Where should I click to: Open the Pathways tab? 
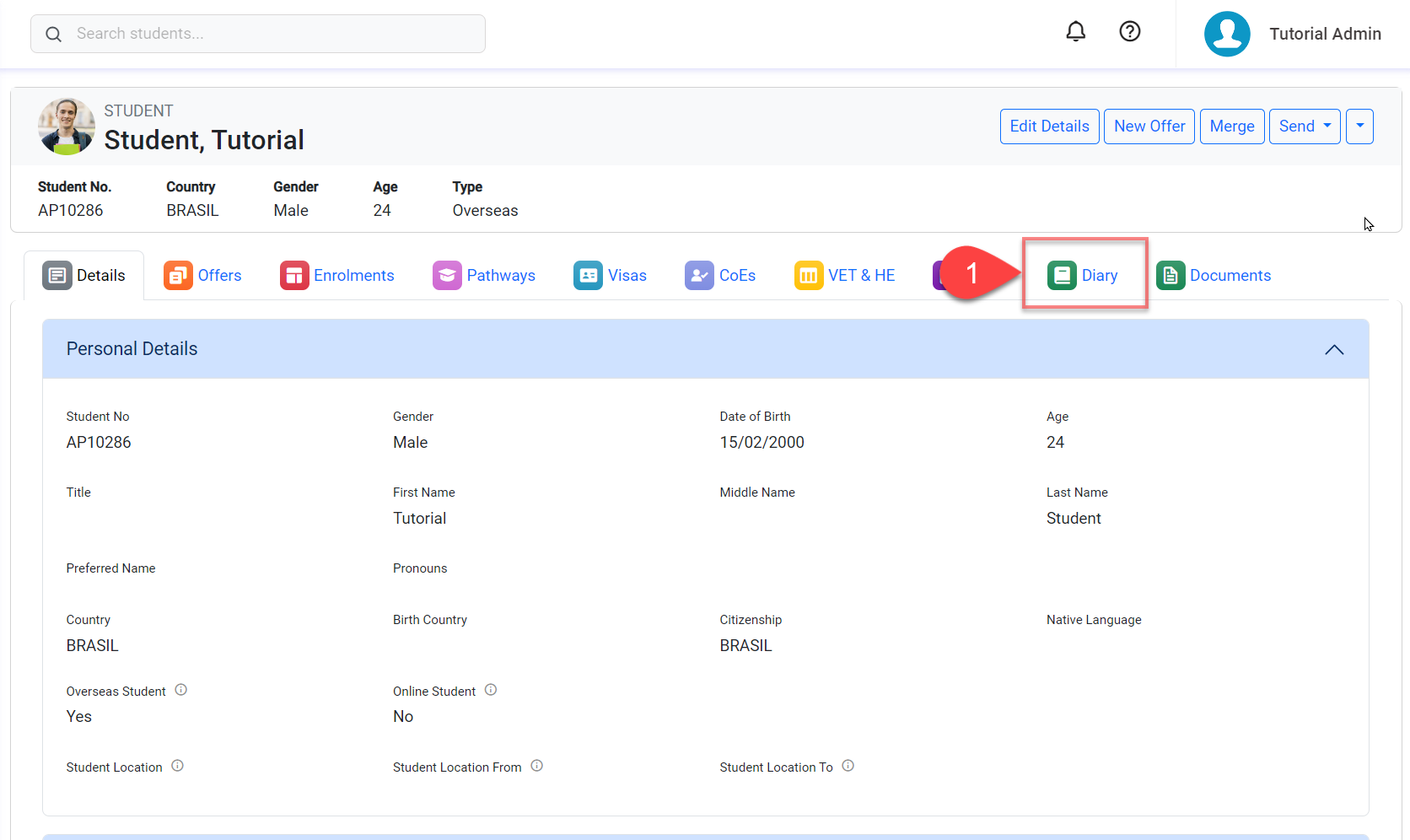[484, 276]
